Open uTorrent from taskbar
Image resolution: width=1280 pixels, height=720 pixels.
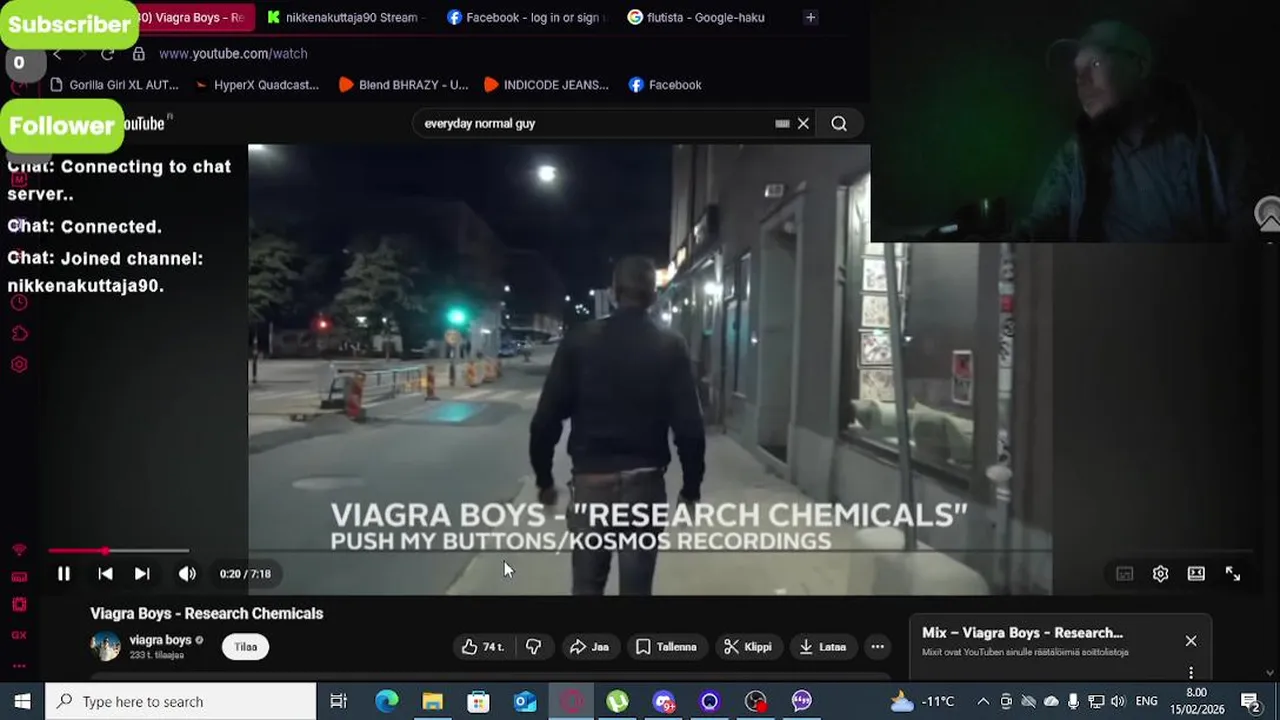(617, 702)
